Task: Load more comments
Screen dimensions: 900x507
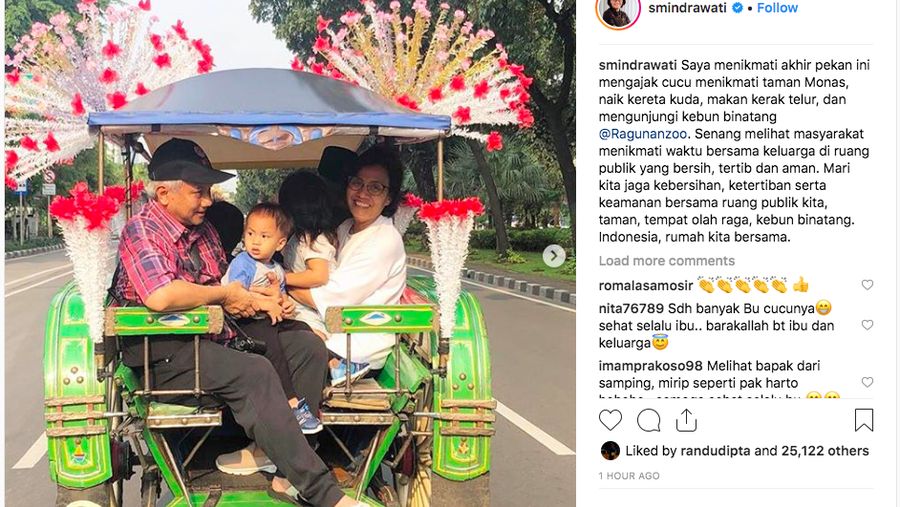Action: coord(666,261)
